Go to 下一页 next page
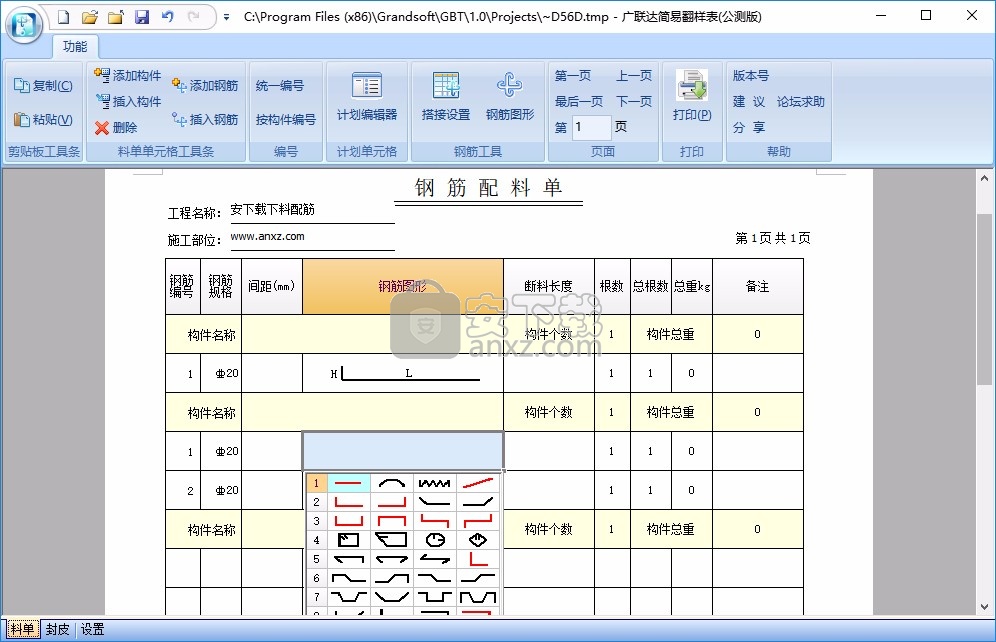Screen dimensions: 996x642 [x=634, y=101]
